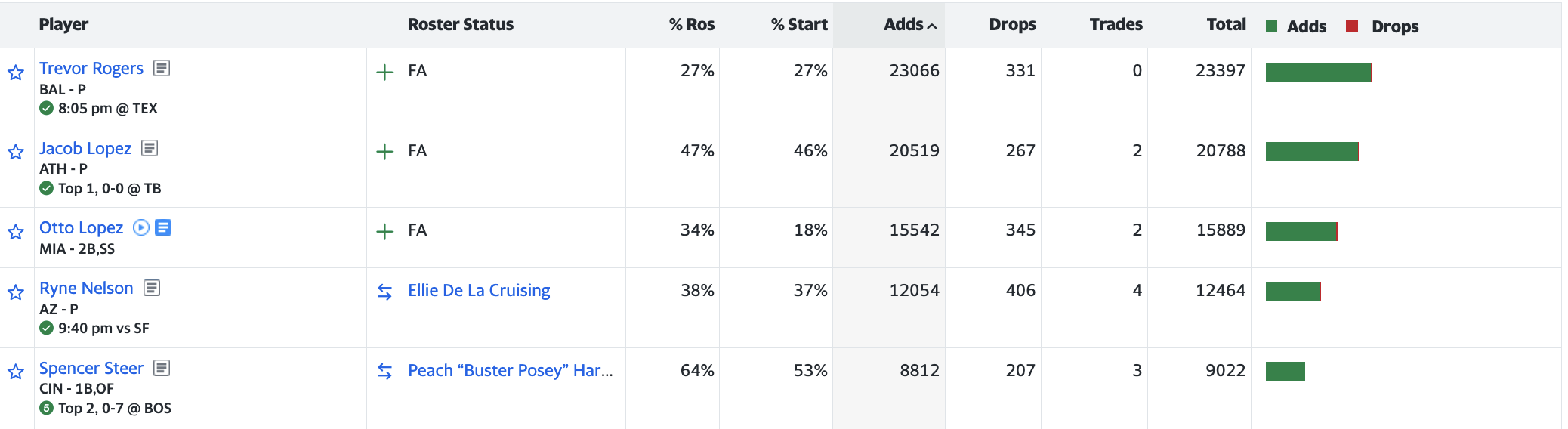Viewport: 1568px width, 429px height.
Task: Click the plus icon to add Jacob Lopez
Action: (x=384, y=152)
